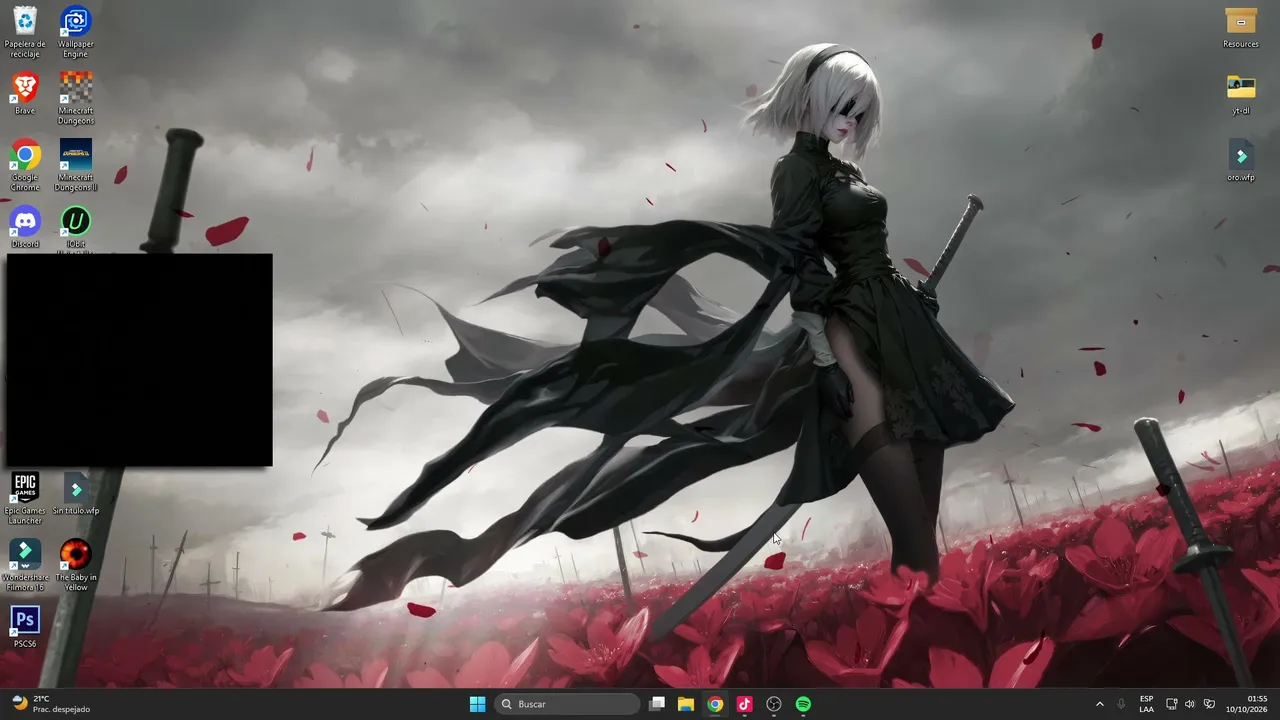The width and height of the screenshot is (1280, 720).
Task: Select the Wondershare Filmora desktop shortcut
Action: (x=25, y=565)
